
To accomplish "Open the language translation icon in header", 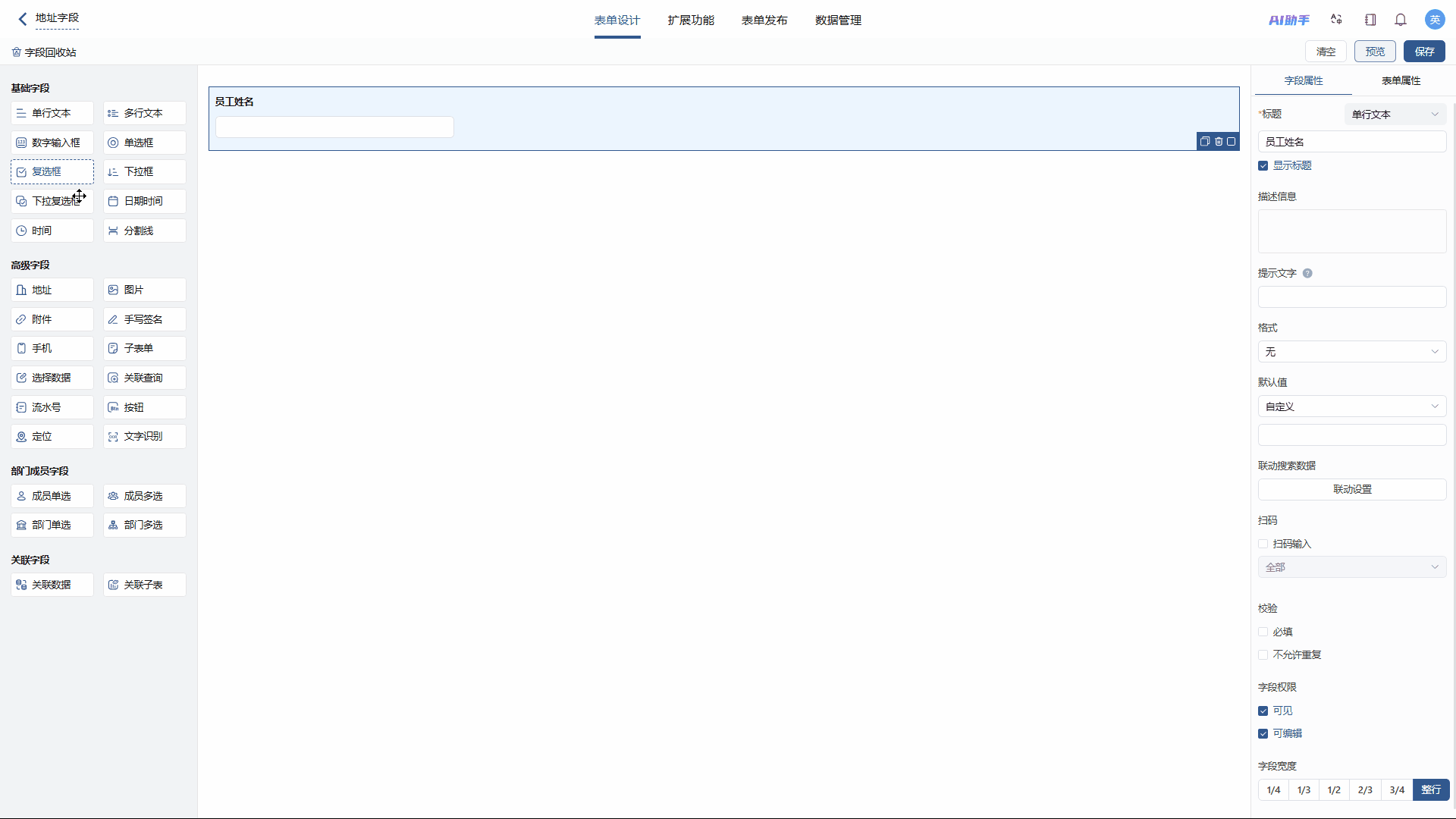I will pos(1336,20).
